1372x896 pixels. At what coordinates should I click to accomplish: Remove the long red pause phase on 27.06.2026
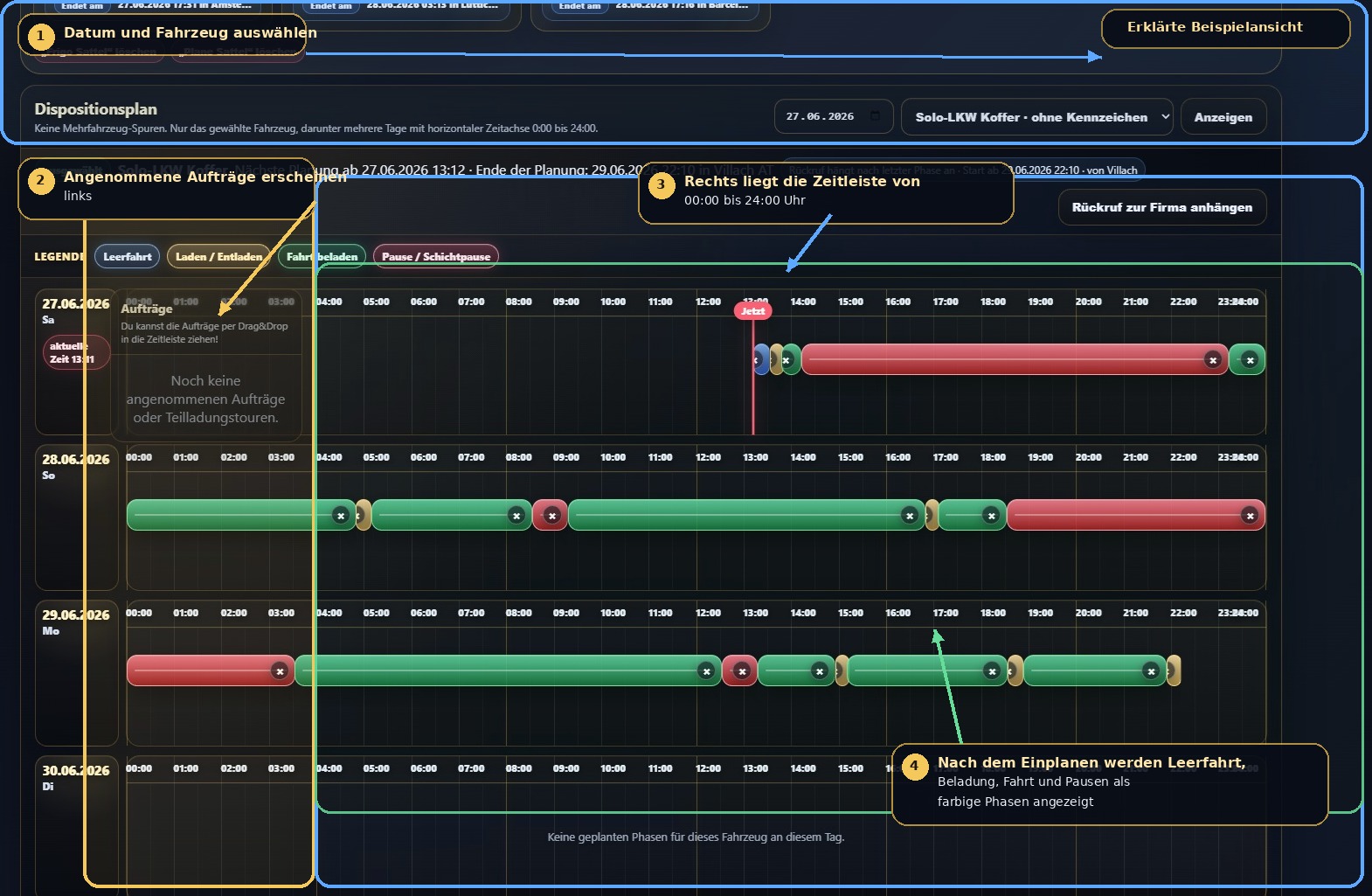(1212, 360)
